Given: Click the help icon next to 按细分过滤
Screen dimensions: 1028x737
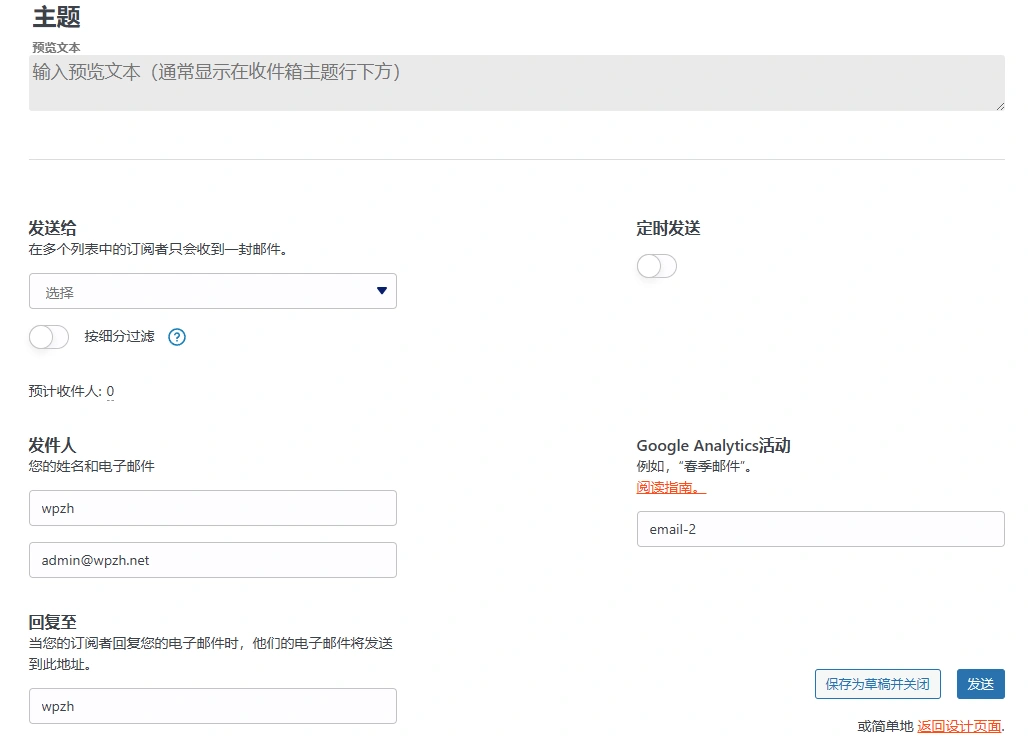Looking at the screenshot, I should tap(177, 337).
